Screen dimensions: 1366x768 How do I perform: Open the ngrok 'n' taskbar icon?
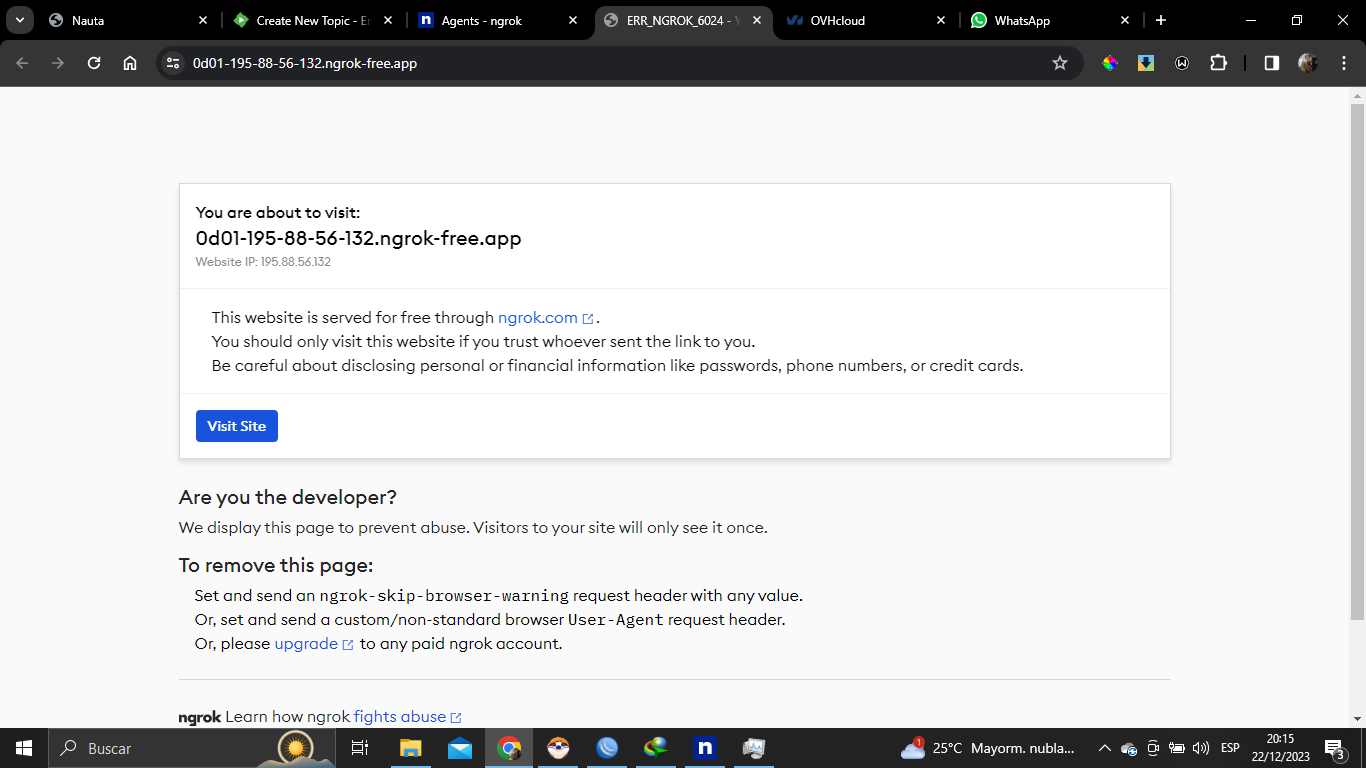(705, 748)
